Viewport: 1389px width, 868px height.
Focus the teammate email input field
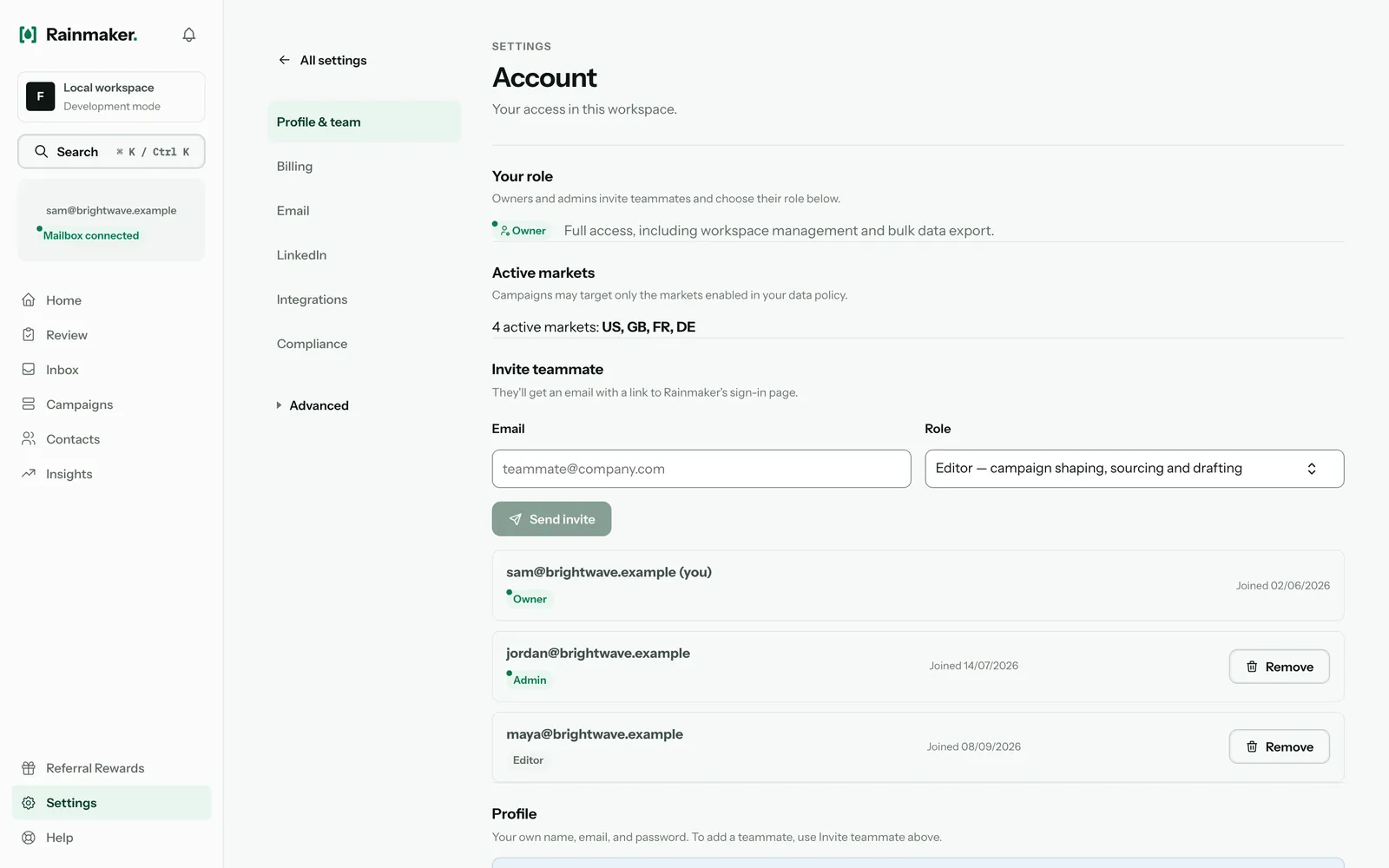click(x=701, y=469)
